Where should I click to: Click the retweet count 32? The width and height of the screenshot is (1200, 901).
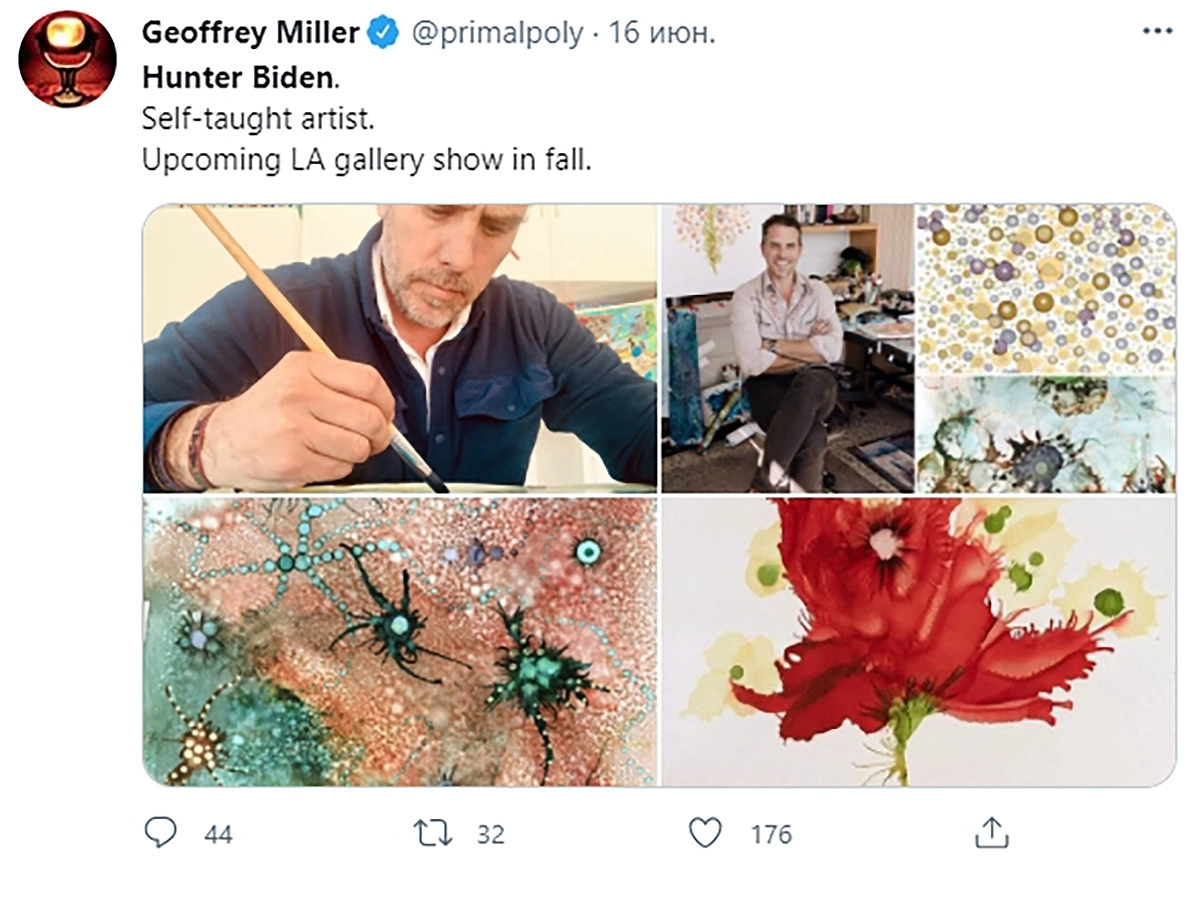tap(490, 834)
